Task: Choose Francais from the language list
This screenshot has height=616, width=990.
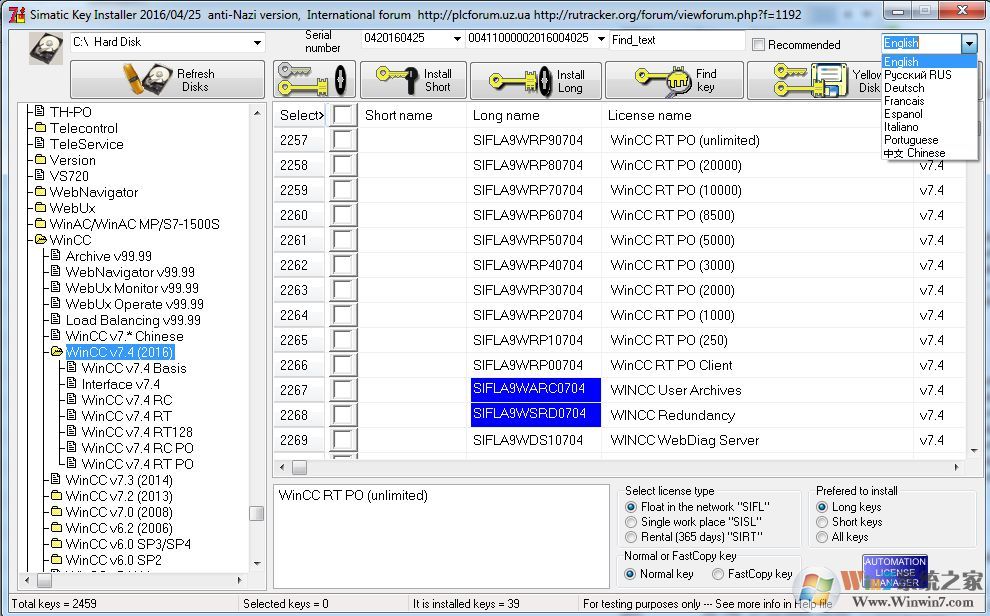Action: tap(904, 101)
